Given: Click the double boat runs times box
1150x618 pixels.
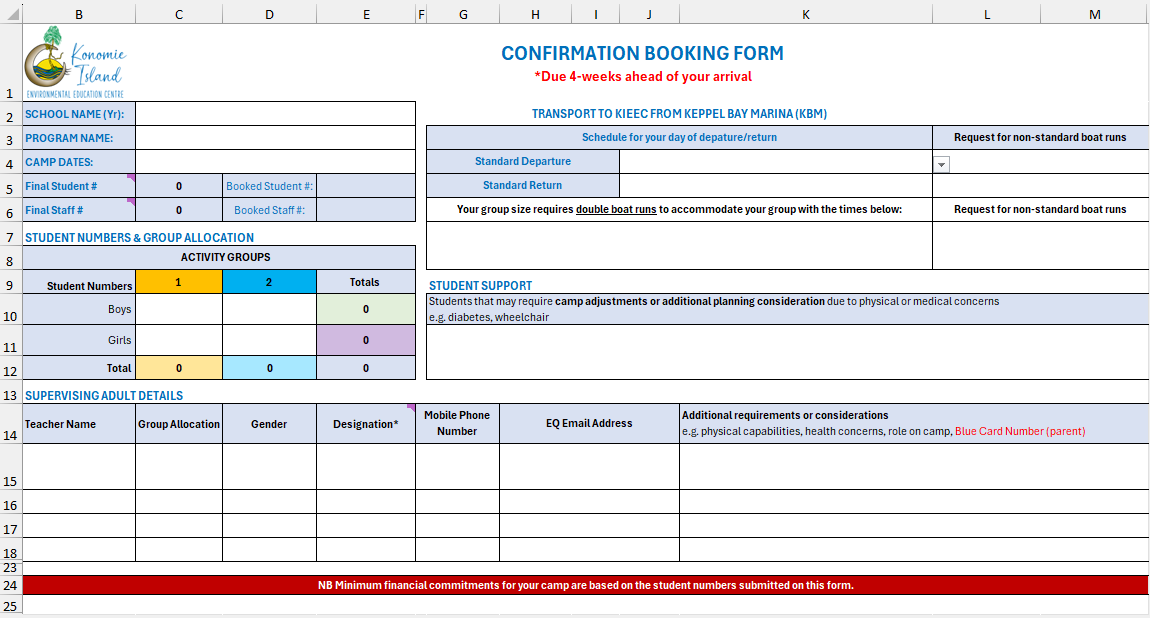Looking at the screenshot, I should 679,246.
